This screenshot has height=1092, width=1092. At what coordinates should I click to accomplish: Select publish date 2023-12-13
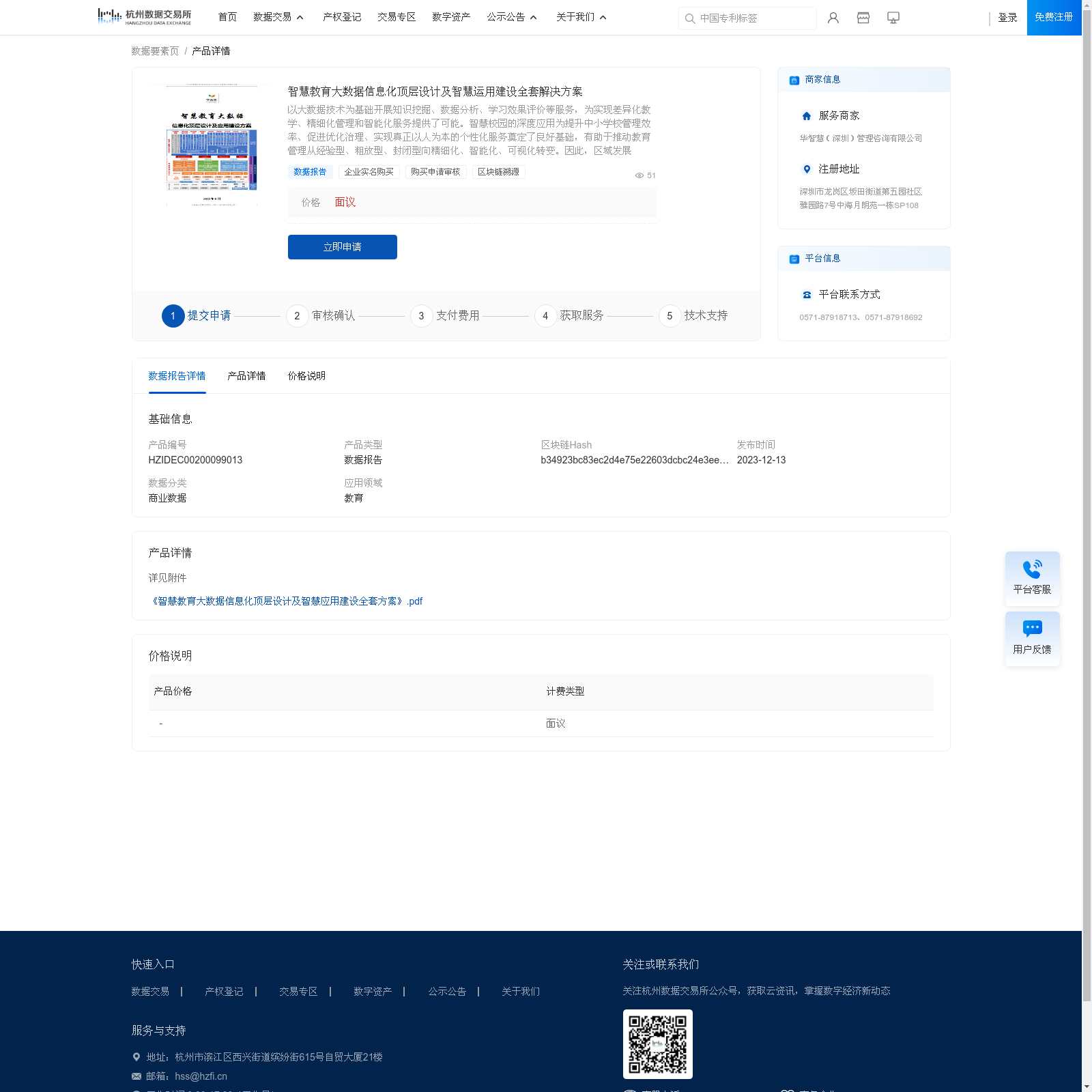tap(761, 460)
